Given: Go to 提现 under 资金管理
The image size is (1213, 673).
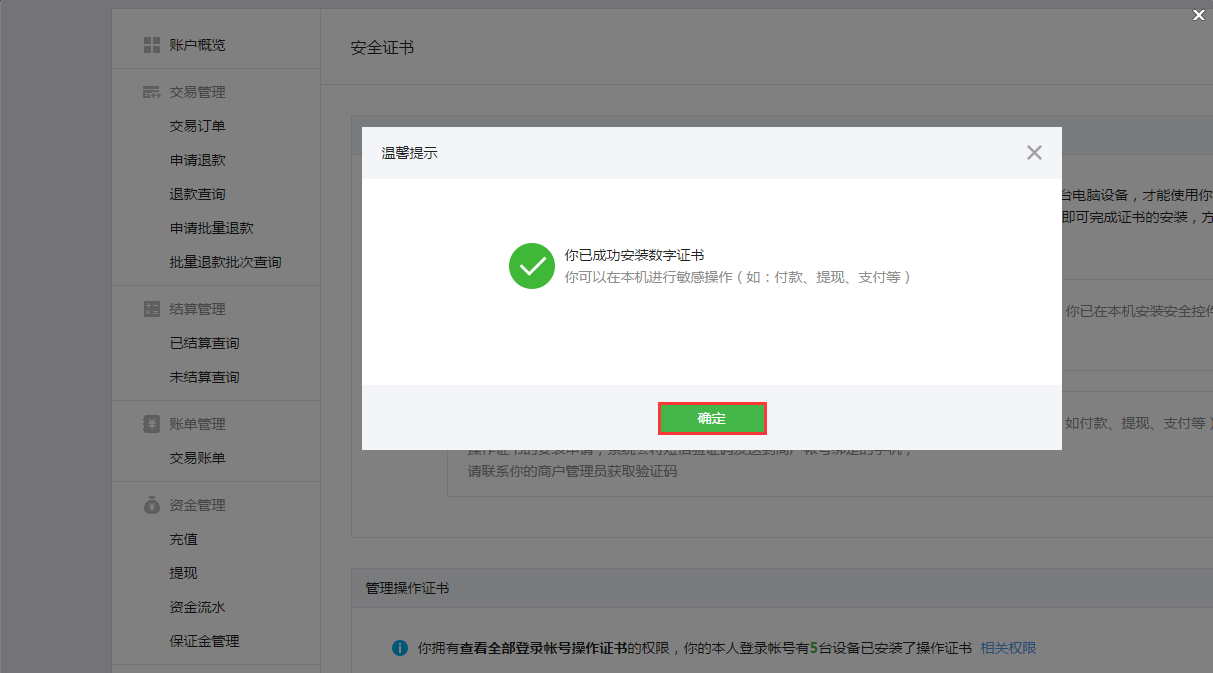Looking at the screenshot, I should click(x=184, y=573).
